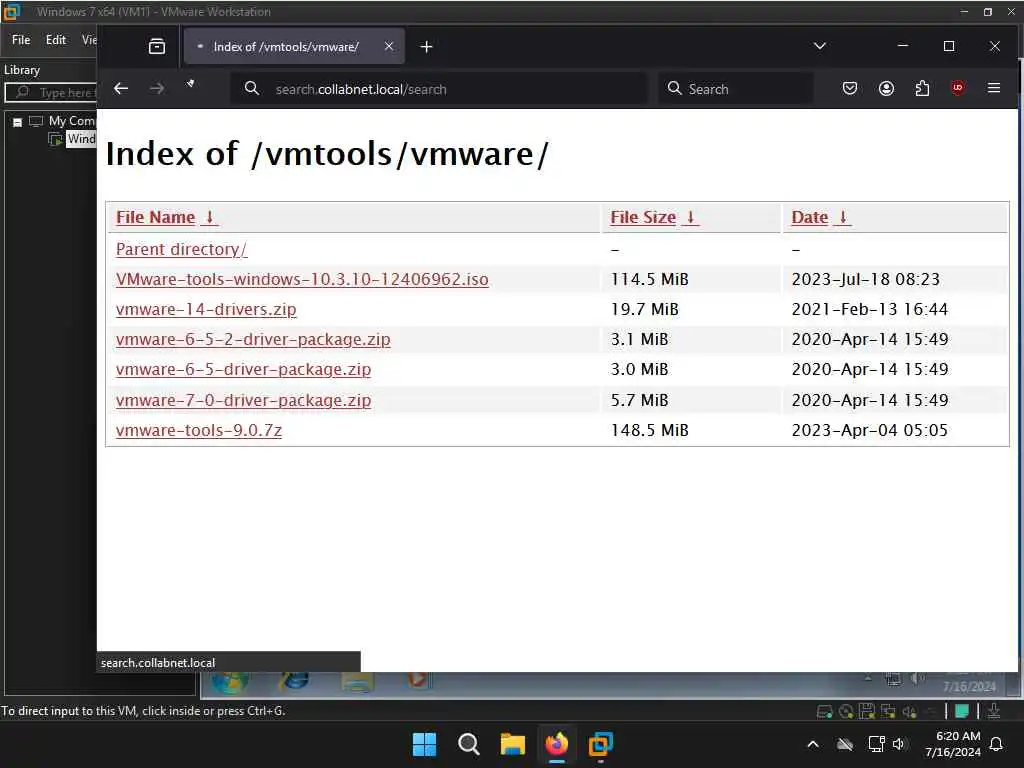The height and width of the screenshot is (768, 1024).
Task: Open the clock showing 6:20 AM
Action: pyautogui.click(x=953, y=744)
